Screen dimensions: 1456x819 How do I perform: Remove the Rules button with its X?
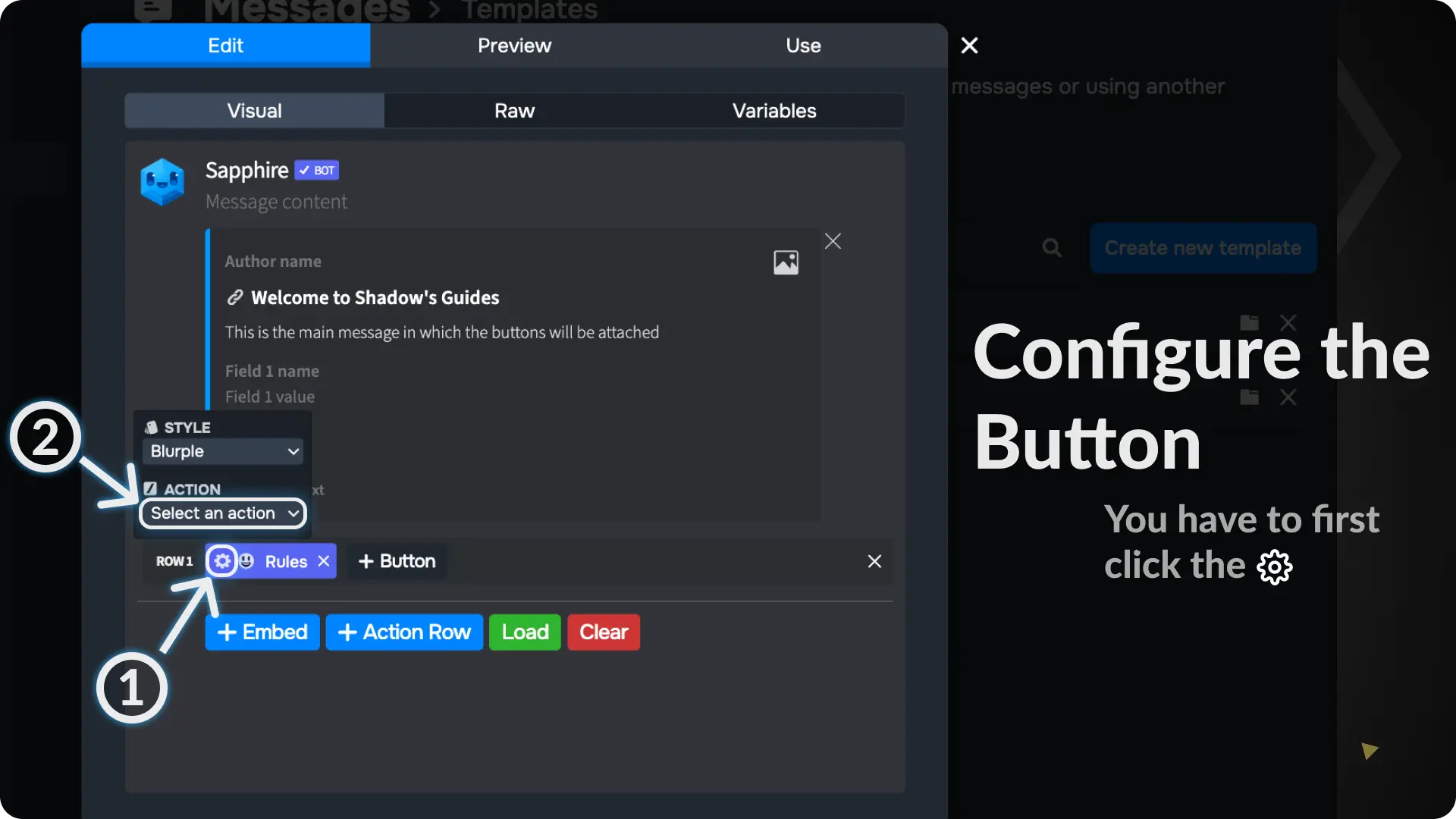tap(324, 561)
